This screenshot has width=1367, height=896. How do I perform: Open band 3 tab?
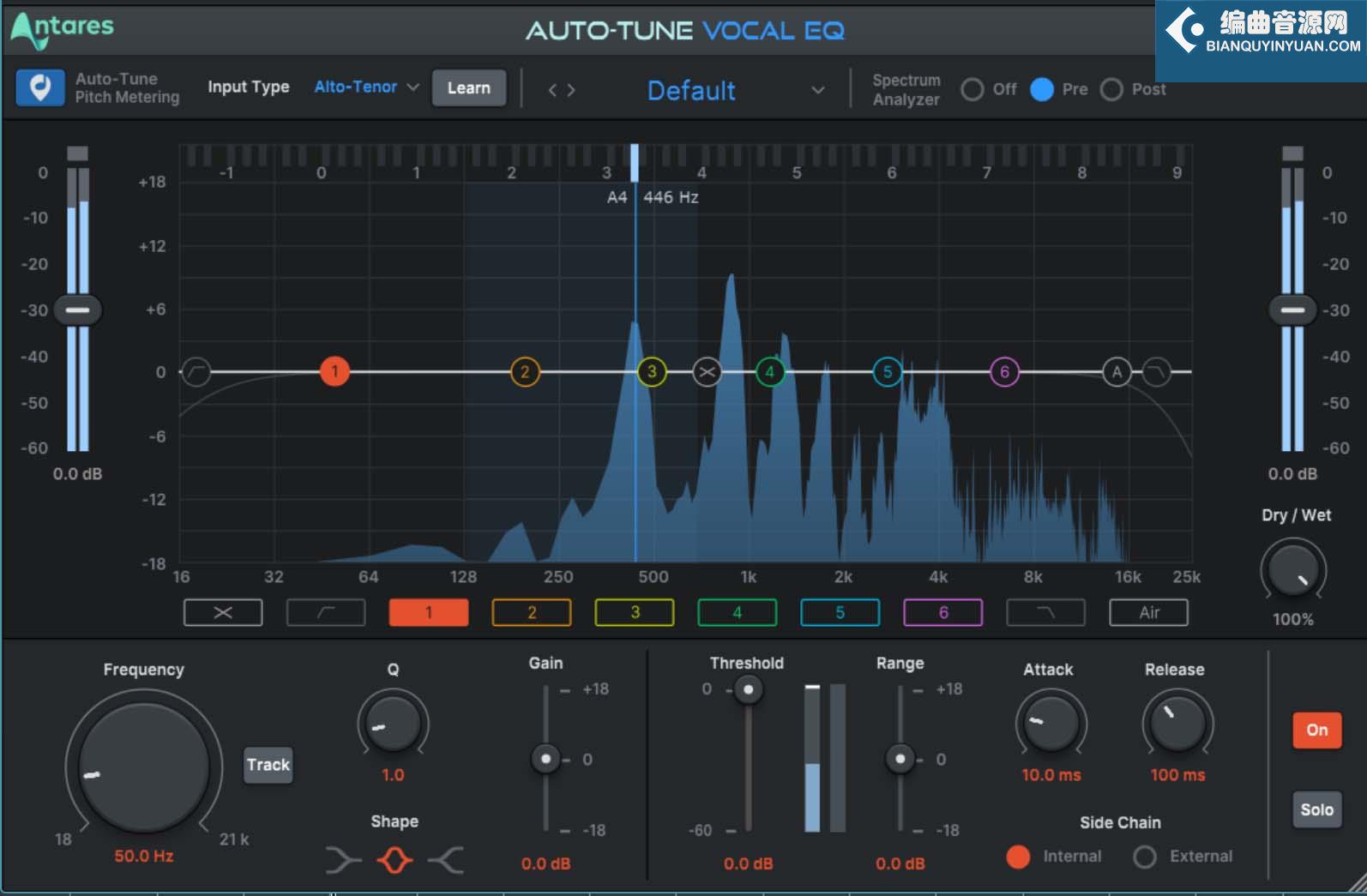coord(635,613)
